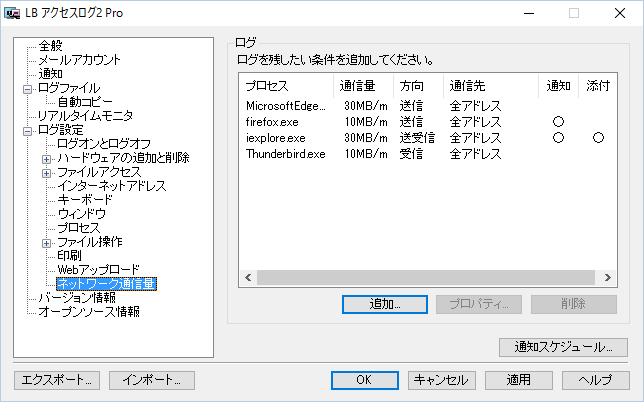Click the 添付 circle mark for iexplore.exe
Screen dimensions: 644x402
click(598, 137)
